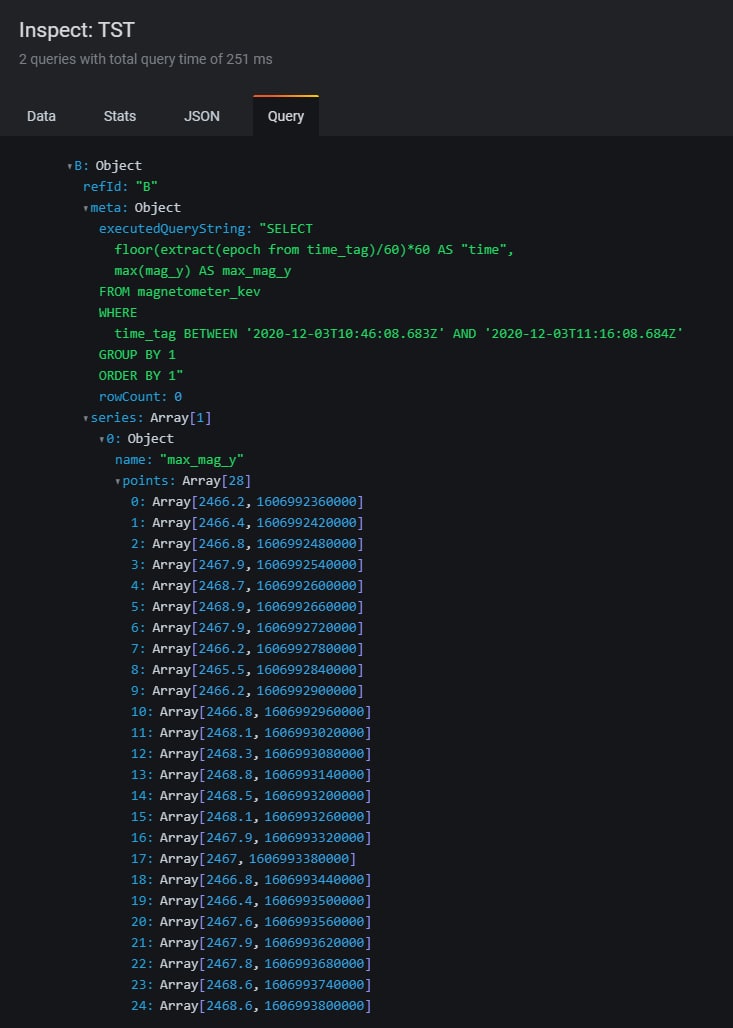Click point 24 timestamp 1606993800000
This screenshot has width=733, height=1028.
[x=315, y=1005]
